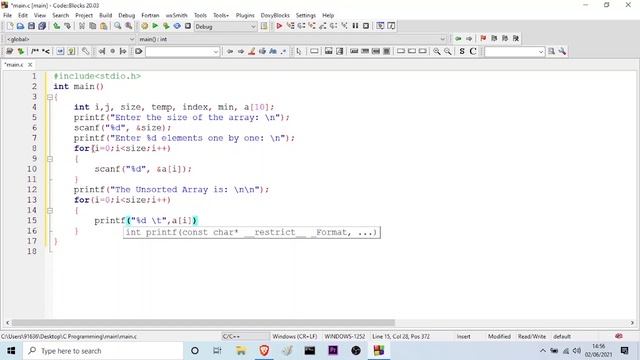Collapse the for-loop fold on line 9

tap(50, 159)
